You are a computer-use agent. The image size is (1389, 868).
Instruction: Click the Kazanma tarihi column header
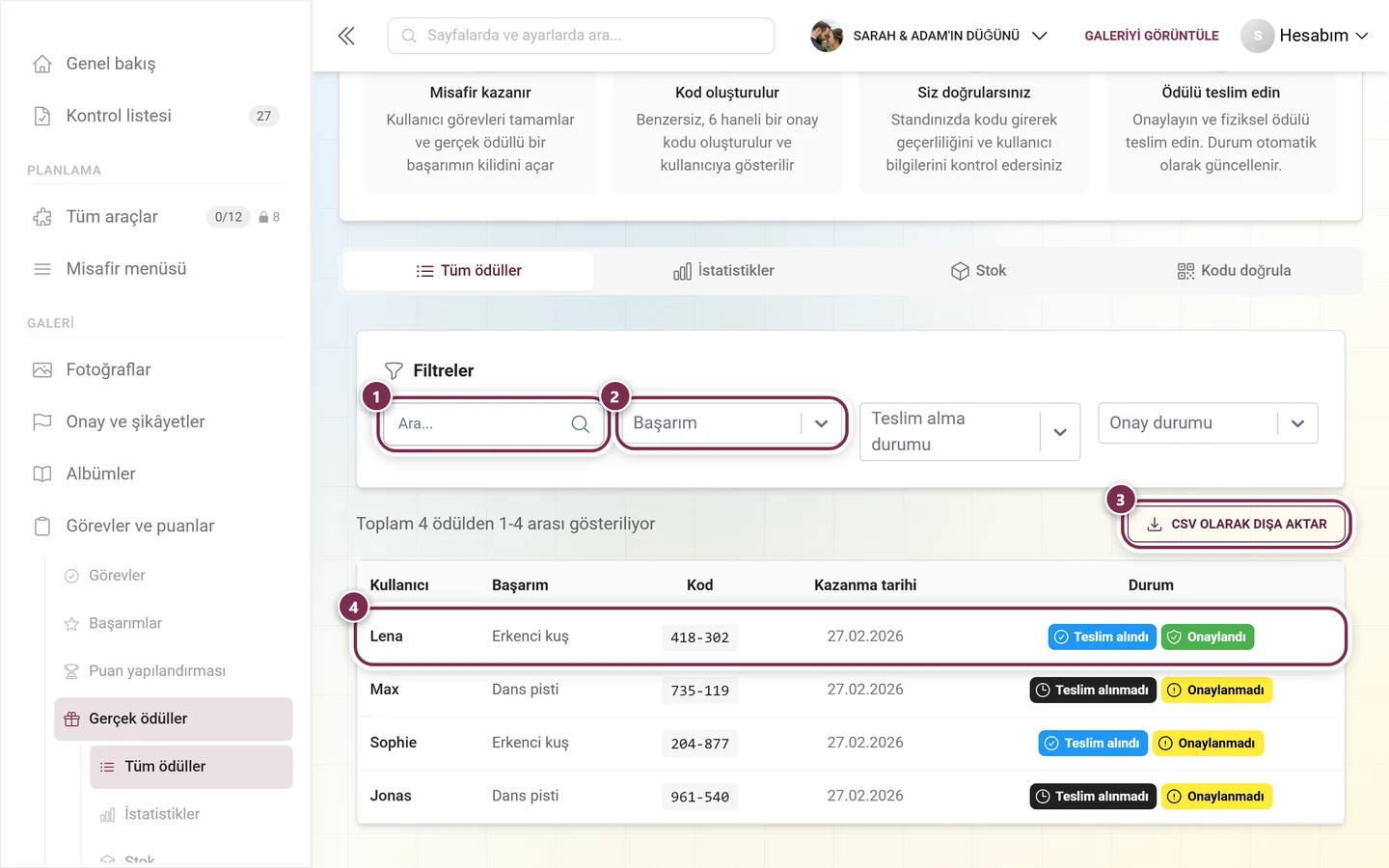click(x=865, y=585)
